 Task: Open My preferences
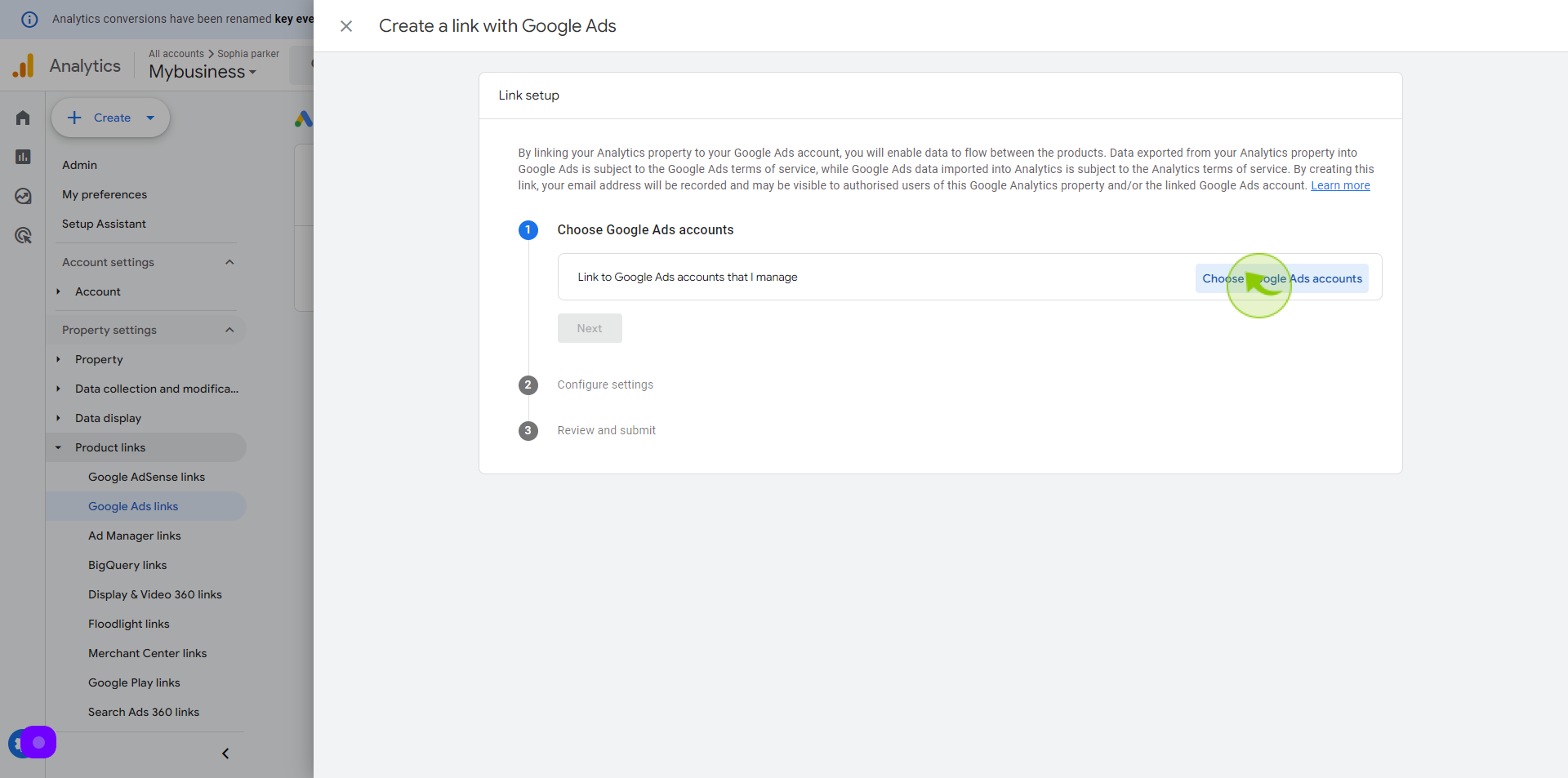click(x=105, y=194)
